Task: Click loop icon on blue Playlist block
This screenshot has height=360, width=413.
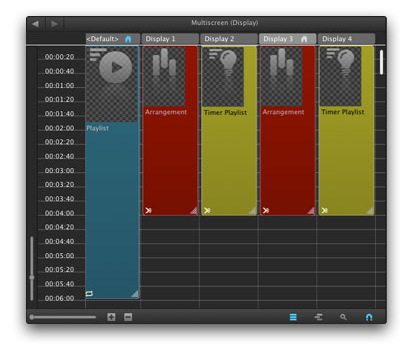Action: click(89, 294)
